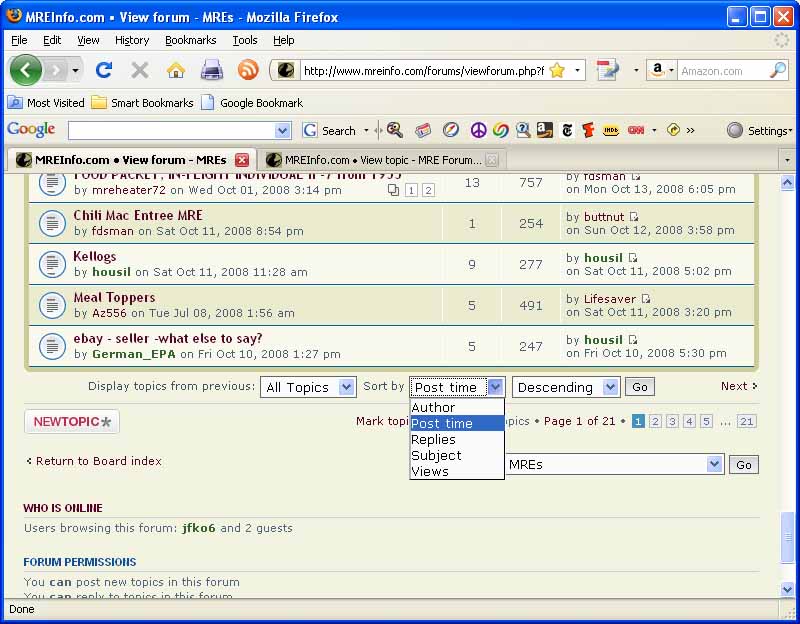Screen dimensions: 800x624
Task: Open the Bookmarks menu
Action: 190,40
